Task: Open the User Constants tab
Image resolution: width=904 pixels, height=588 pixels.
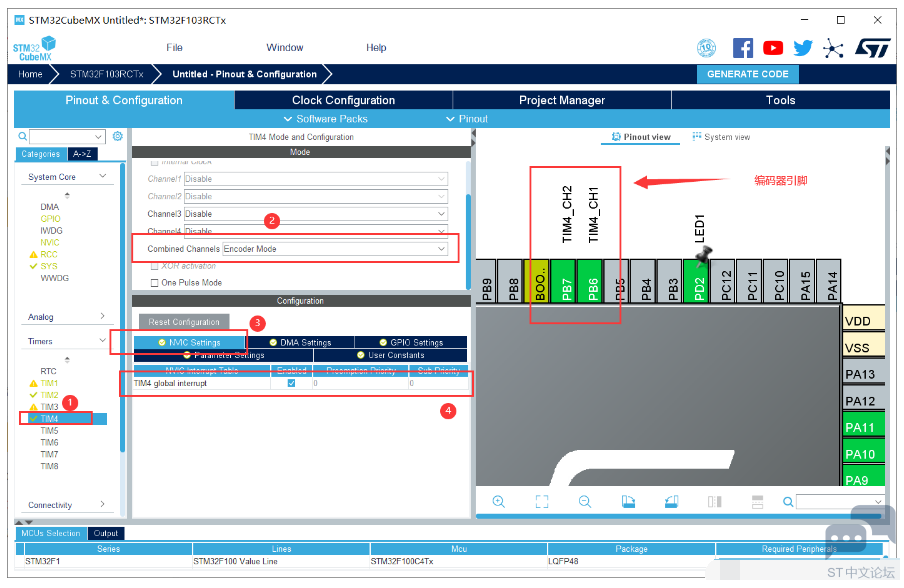Action: point(390,355)
